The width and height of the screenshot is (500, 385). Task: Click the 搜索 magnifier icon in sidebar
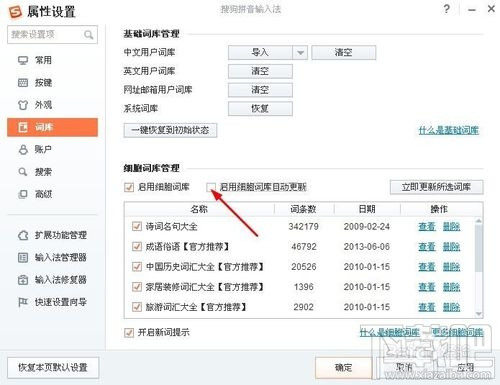(23, 172)
